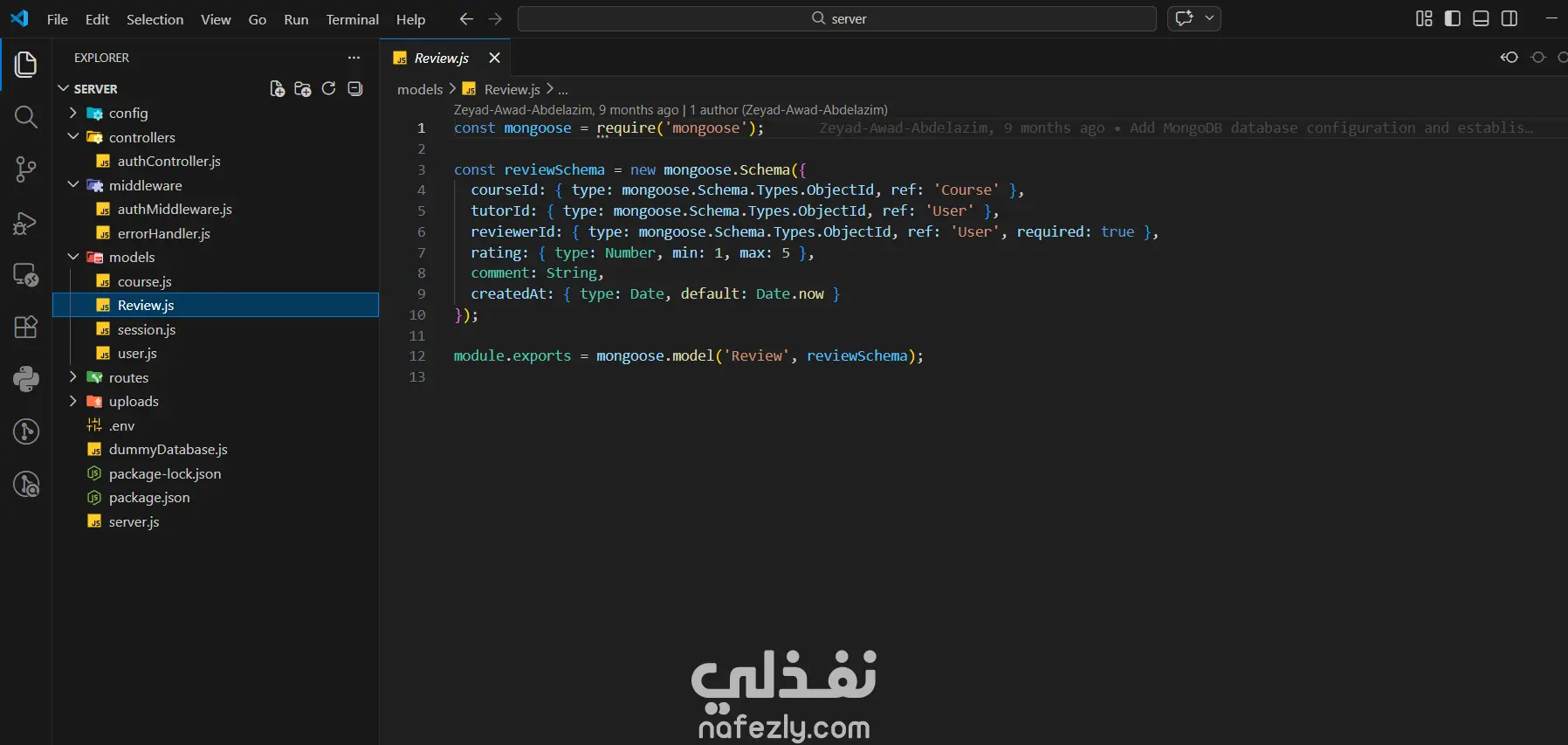Expand the config folder
1568x745 pixels.
[x=73, y=113]
